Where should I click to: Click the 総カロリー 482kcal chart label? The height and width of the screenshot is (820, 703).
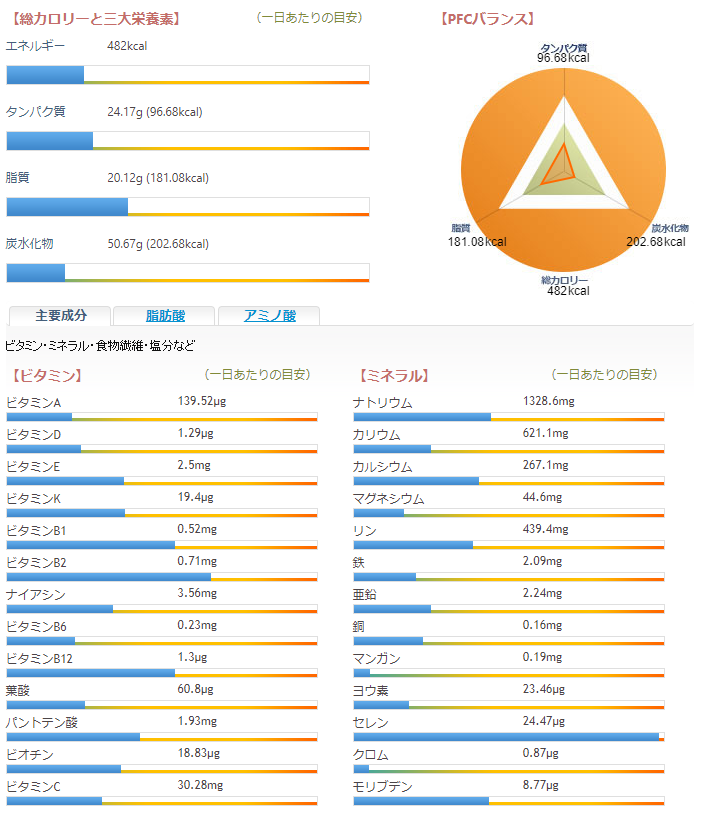(566, 285)
